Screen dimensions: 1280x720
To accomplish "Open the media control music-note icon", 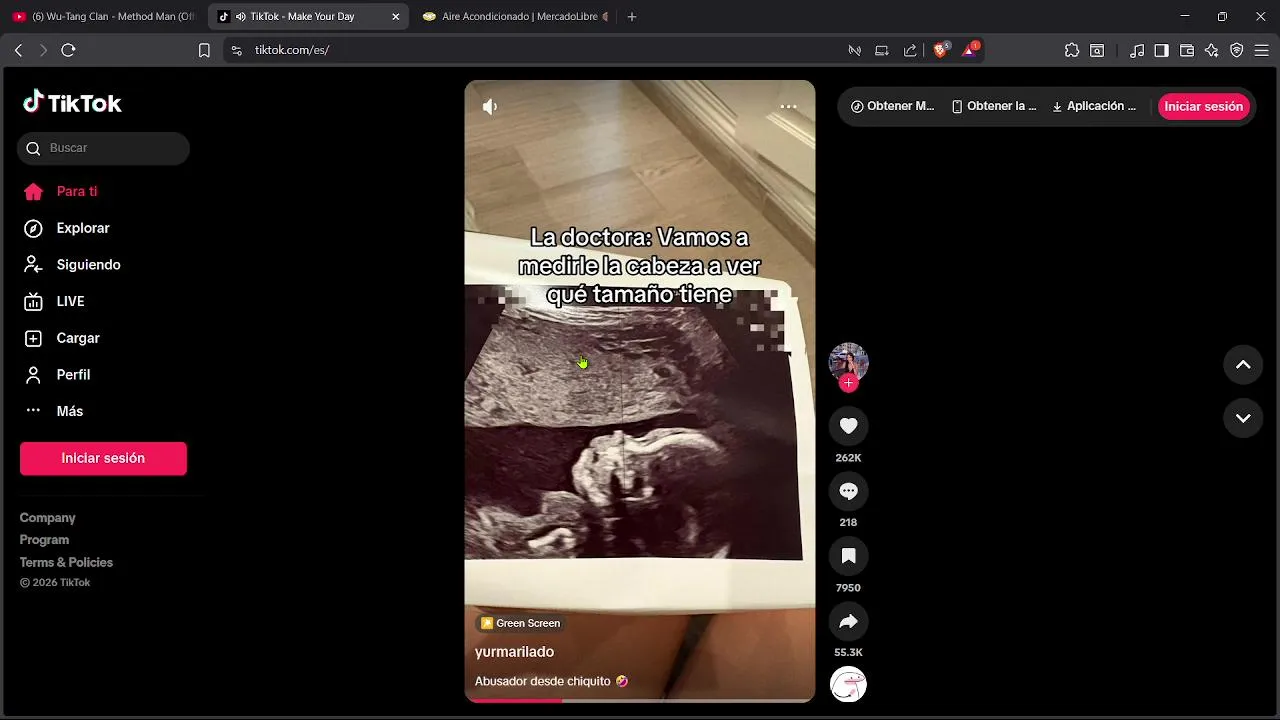I will 1137,50.
